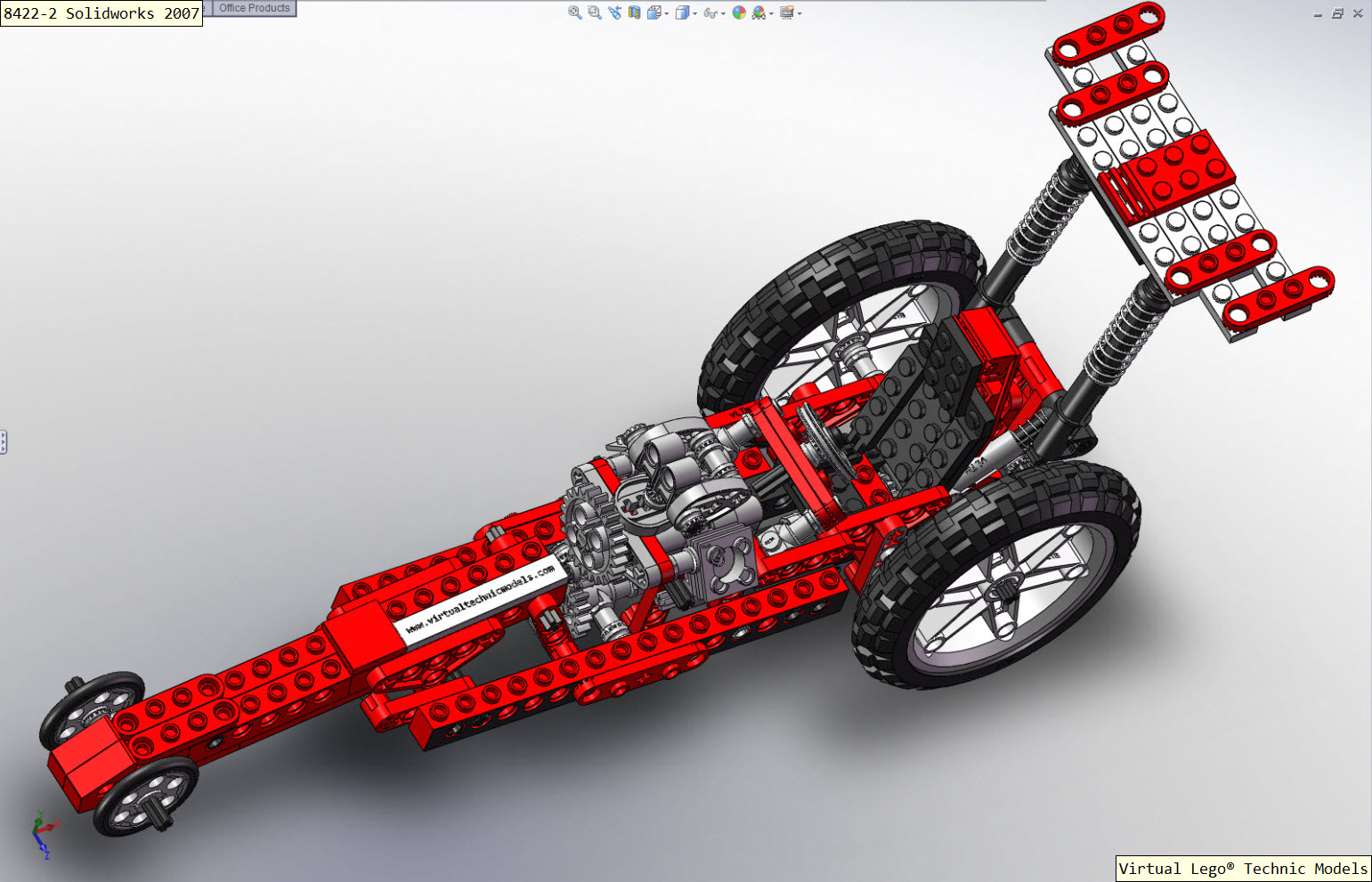The image size is (1372, 882).
Task: Click the Display Style shaded cube icon
Action: tap(683, 12)
